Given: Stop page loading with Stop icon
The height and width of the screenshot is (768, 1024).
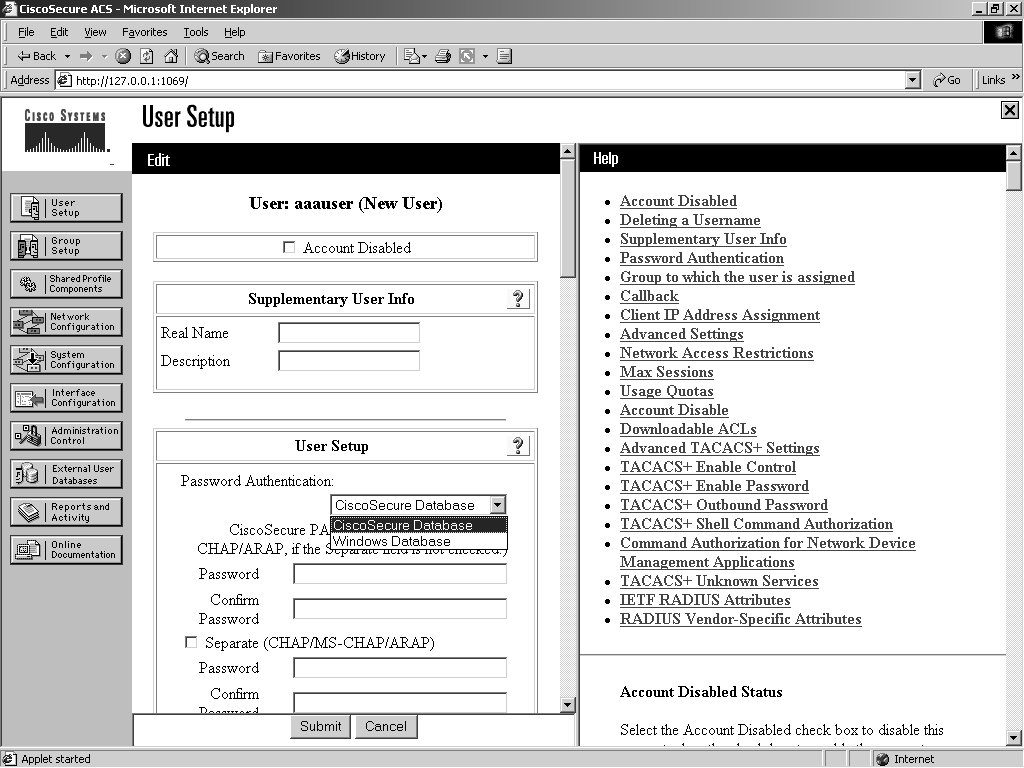Looking at the screenshot, I should (x=123, y=56).
